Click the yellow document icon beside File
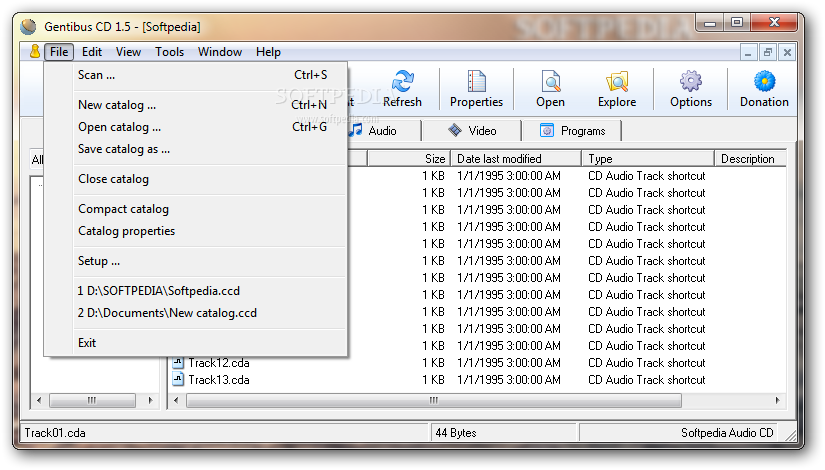 pos(35,52)
